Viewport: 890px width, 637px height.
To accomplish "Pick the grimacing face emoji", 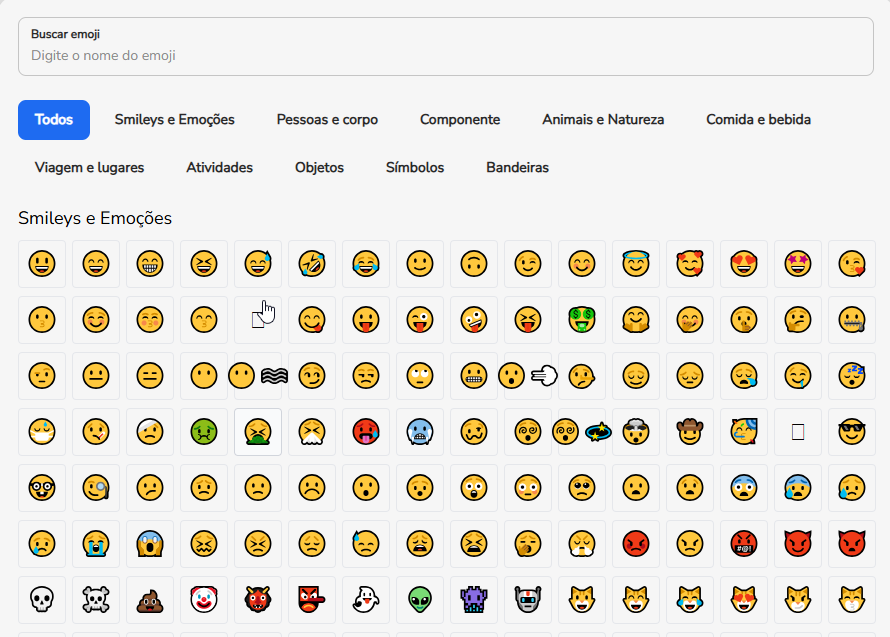I will point(474,376).
